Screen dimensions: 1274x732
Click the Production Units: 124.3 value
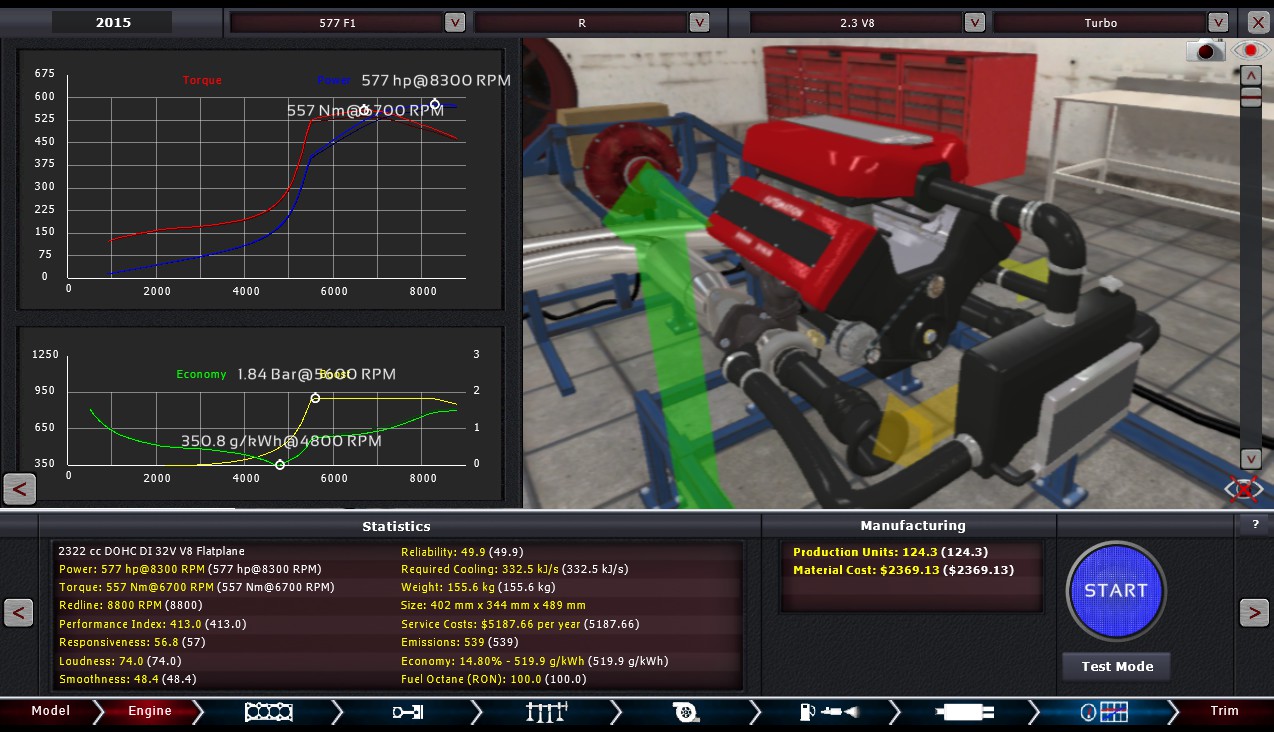tap(890, 552)
